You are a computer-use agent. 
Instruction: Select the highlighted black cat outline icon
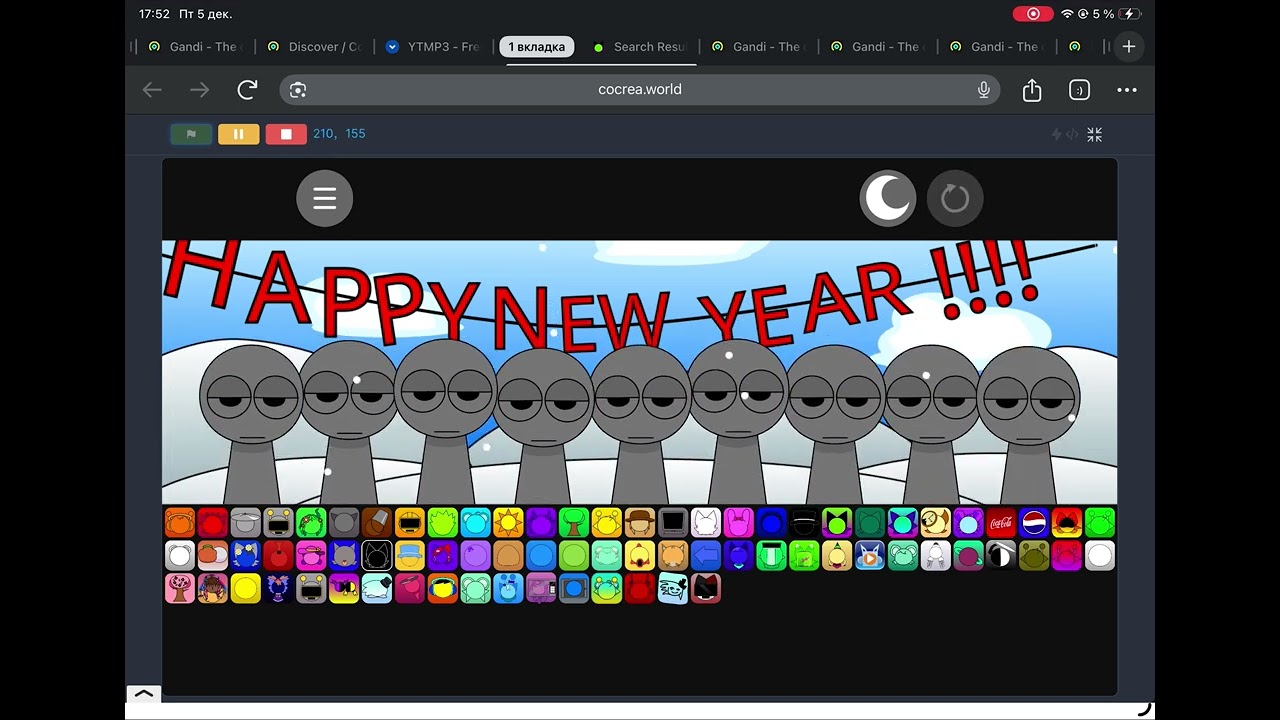coord(377,555)
